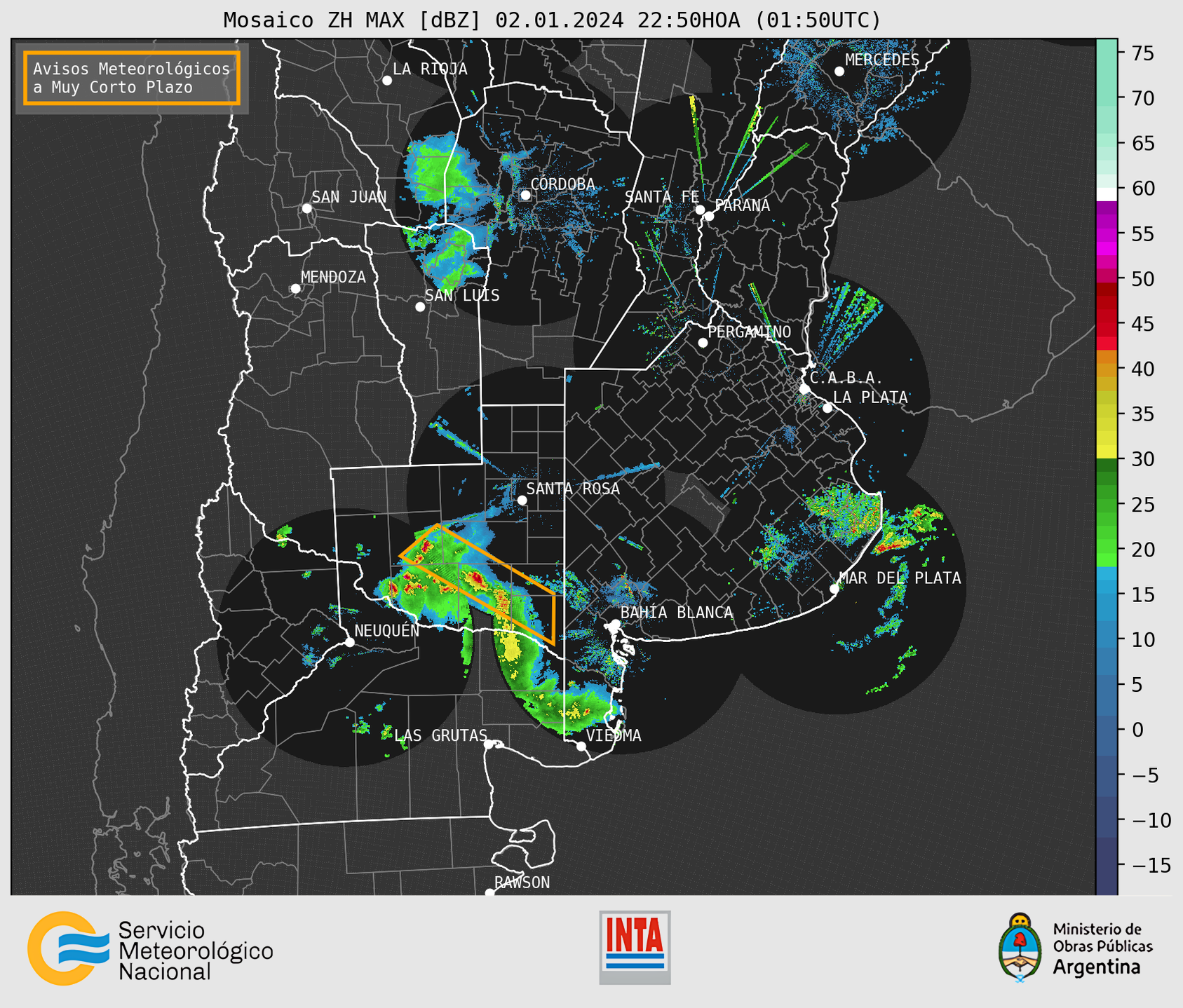Click the MENDOZA city label
This screenshot has height=1008, width=1183.
click(333, 277)
